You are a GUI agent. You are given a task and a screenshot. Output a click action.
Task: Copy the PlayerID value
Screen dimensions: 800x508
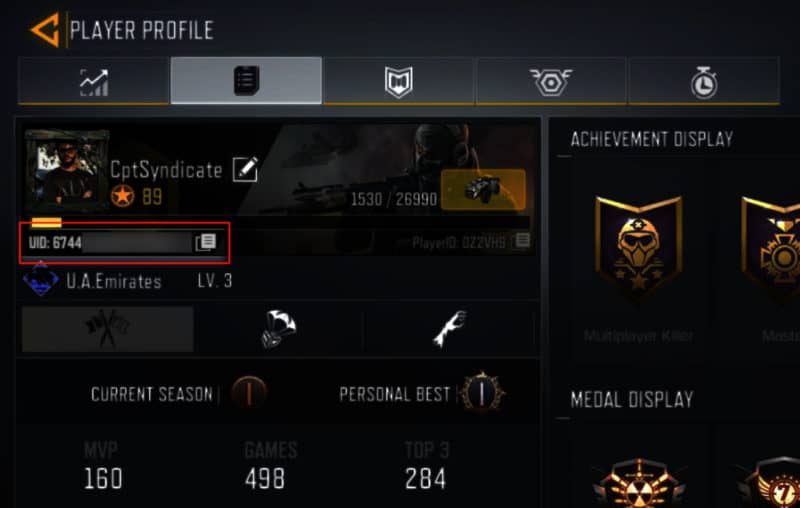522,240
